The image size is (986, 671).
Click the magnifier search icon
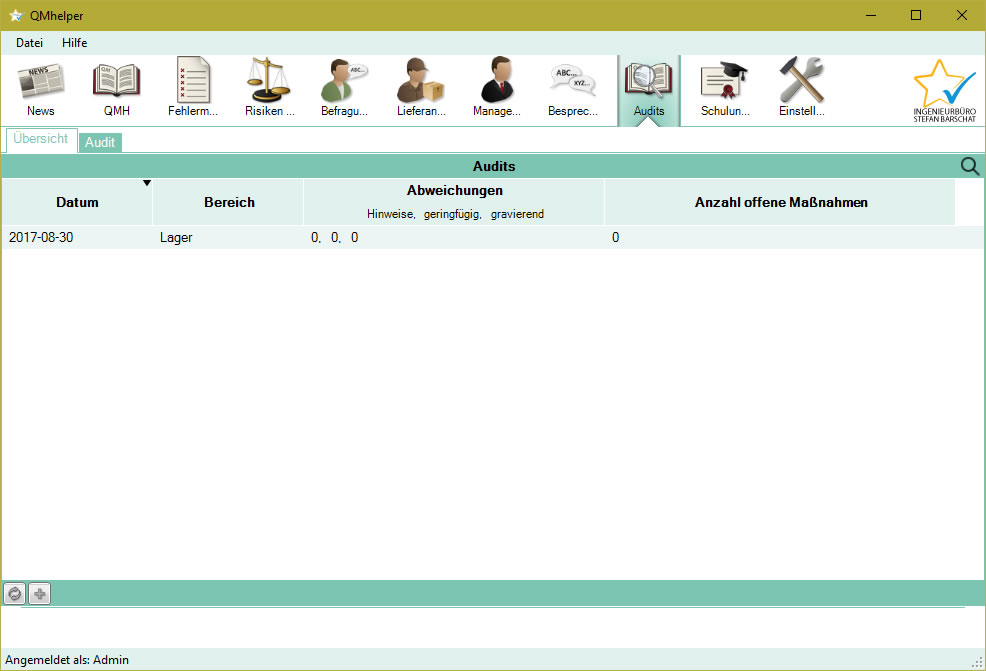(969, 166)
